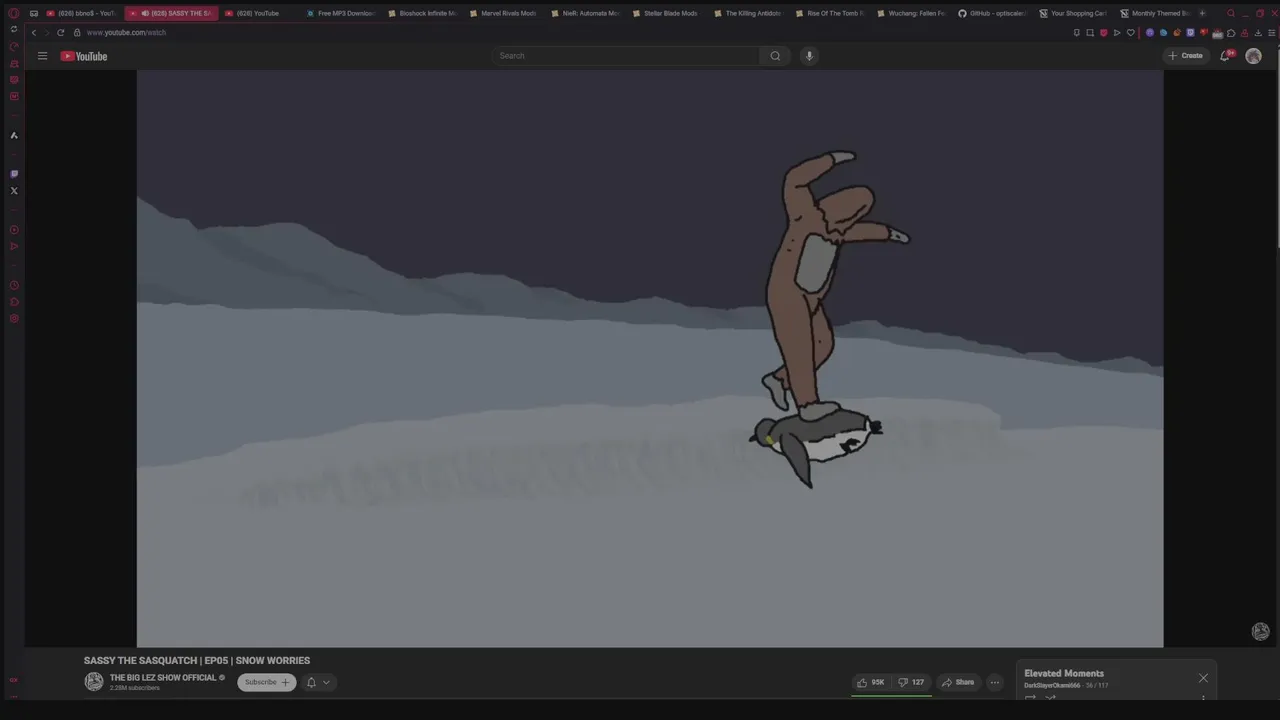This screenshot has height=720, width=1280.
Task: Open the 'Rise Of The Tomb R...' tab
Action: [x=829, y=13]
